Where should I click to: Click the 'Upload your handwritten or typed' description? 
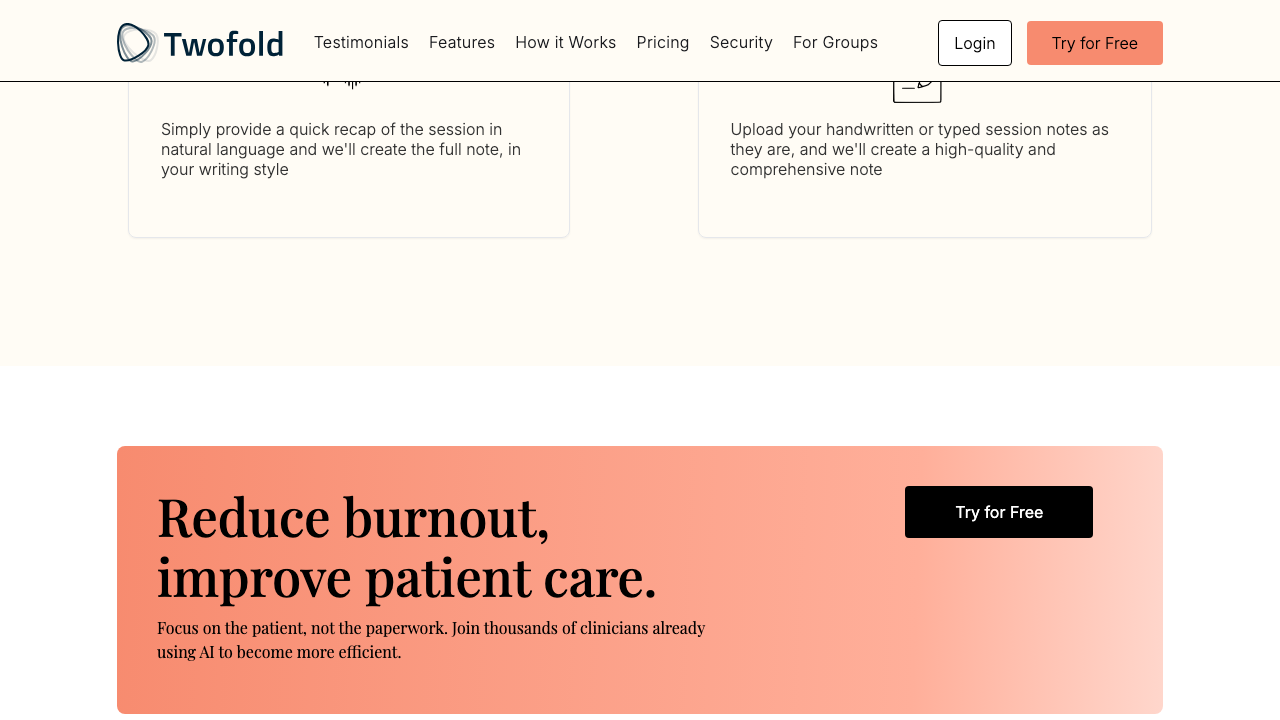click(919, 149)
